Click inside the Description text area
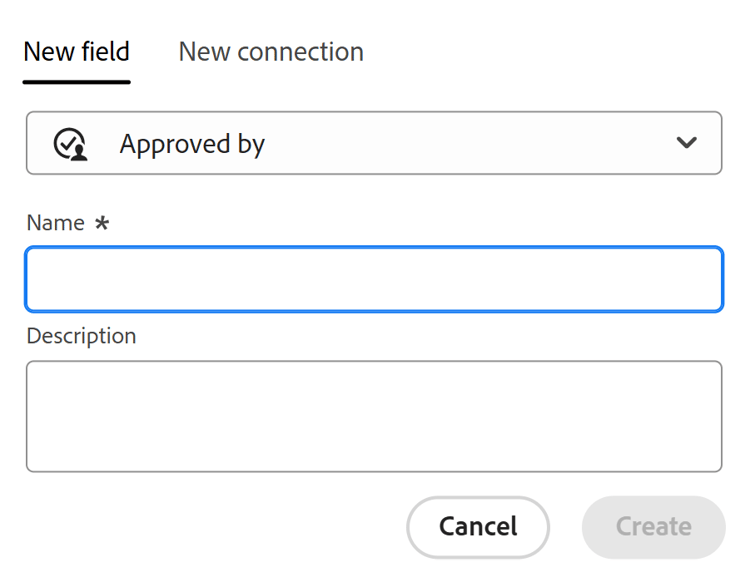Image resolution: width=750 pixels, height=577 pixels. click(x=373, y=416)
